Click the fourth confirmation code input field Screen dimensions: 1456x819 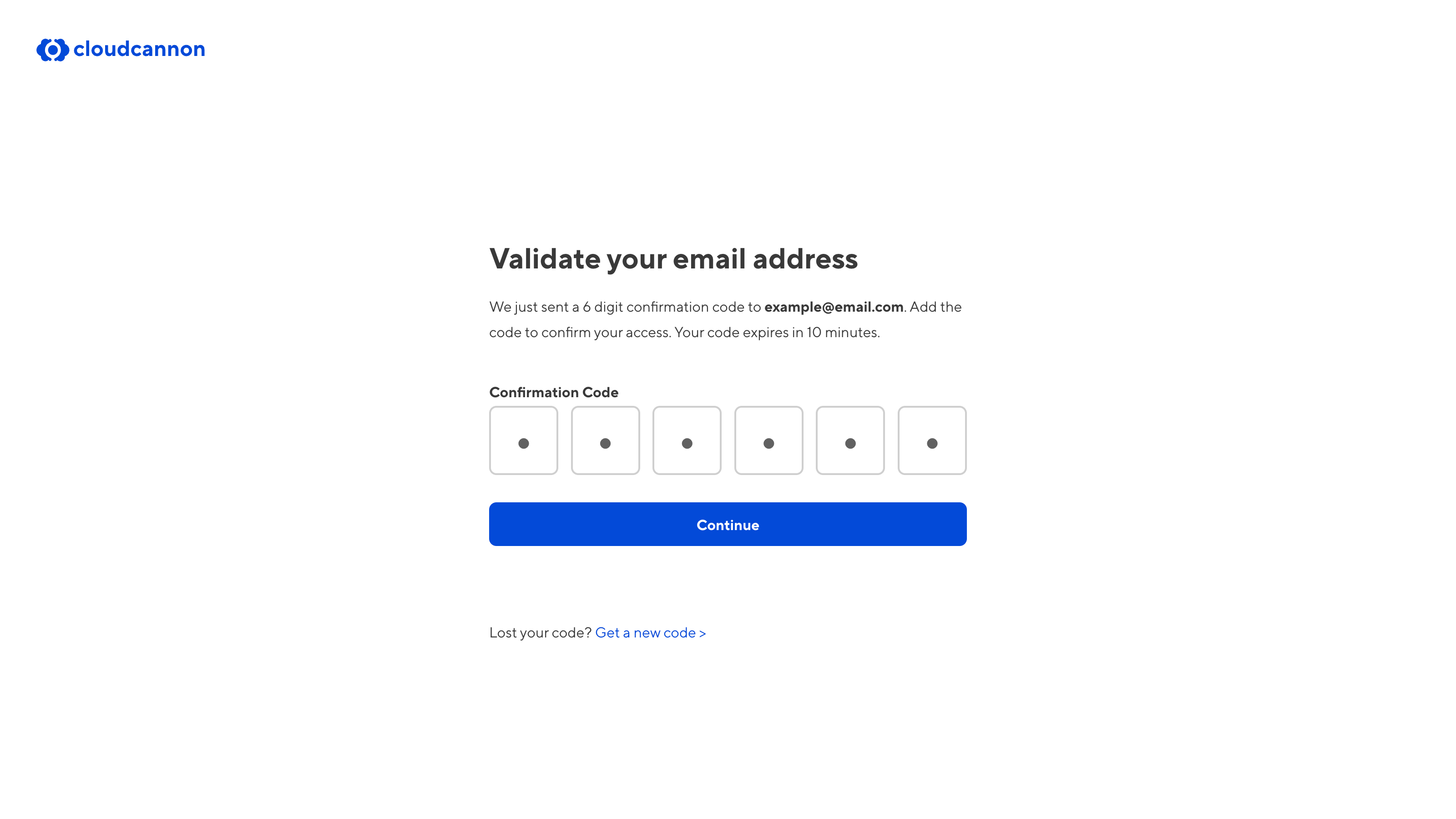pos(768,440)
